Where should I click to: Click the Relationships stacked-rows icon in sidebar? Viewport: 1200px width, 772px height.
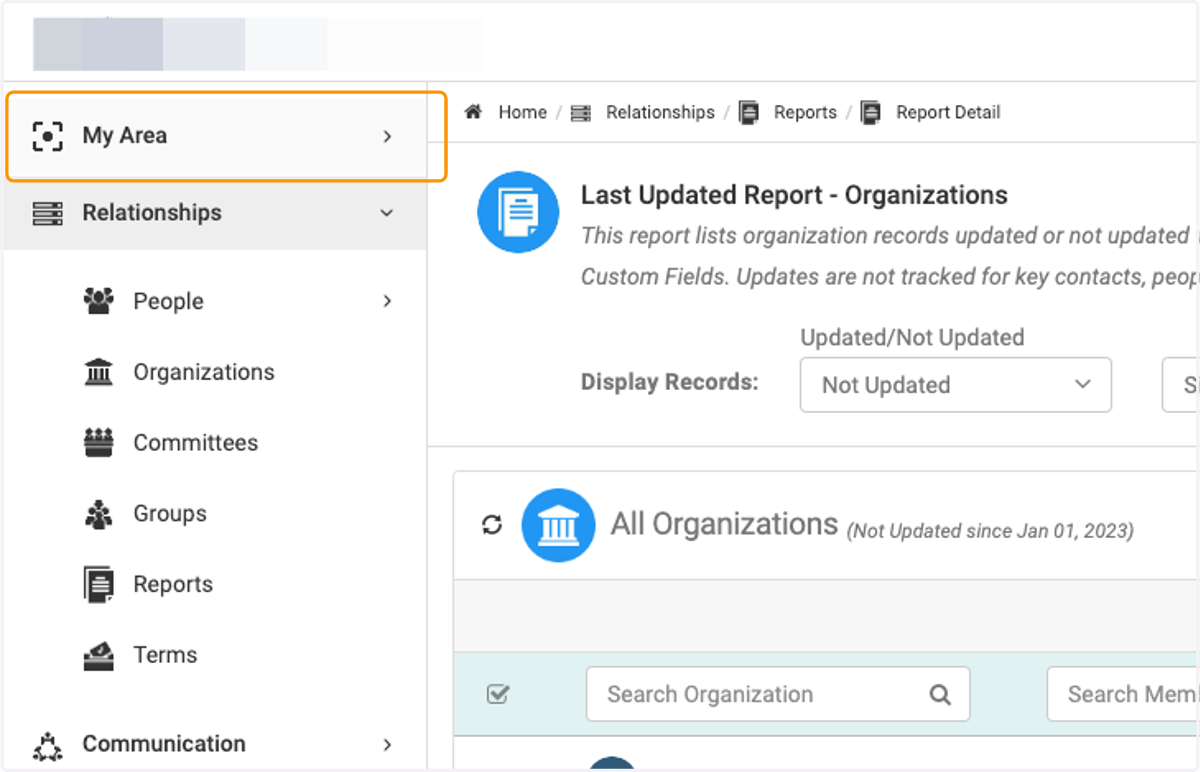pos(47,213)
